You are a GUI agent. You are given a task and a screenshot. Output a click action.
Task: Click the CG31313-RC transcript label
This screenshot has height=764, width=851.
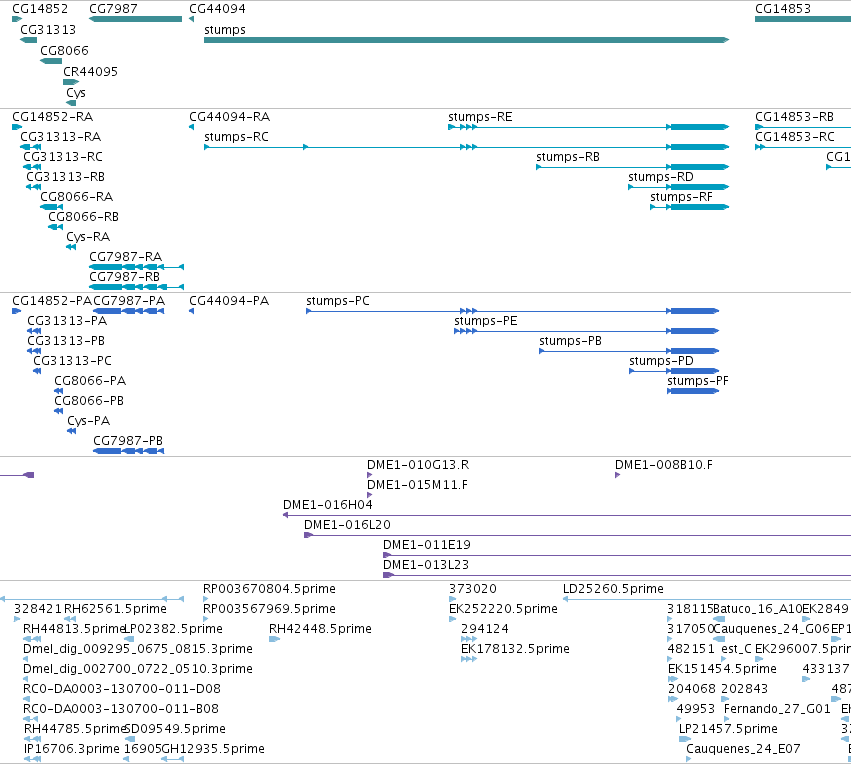pos(62,157)
